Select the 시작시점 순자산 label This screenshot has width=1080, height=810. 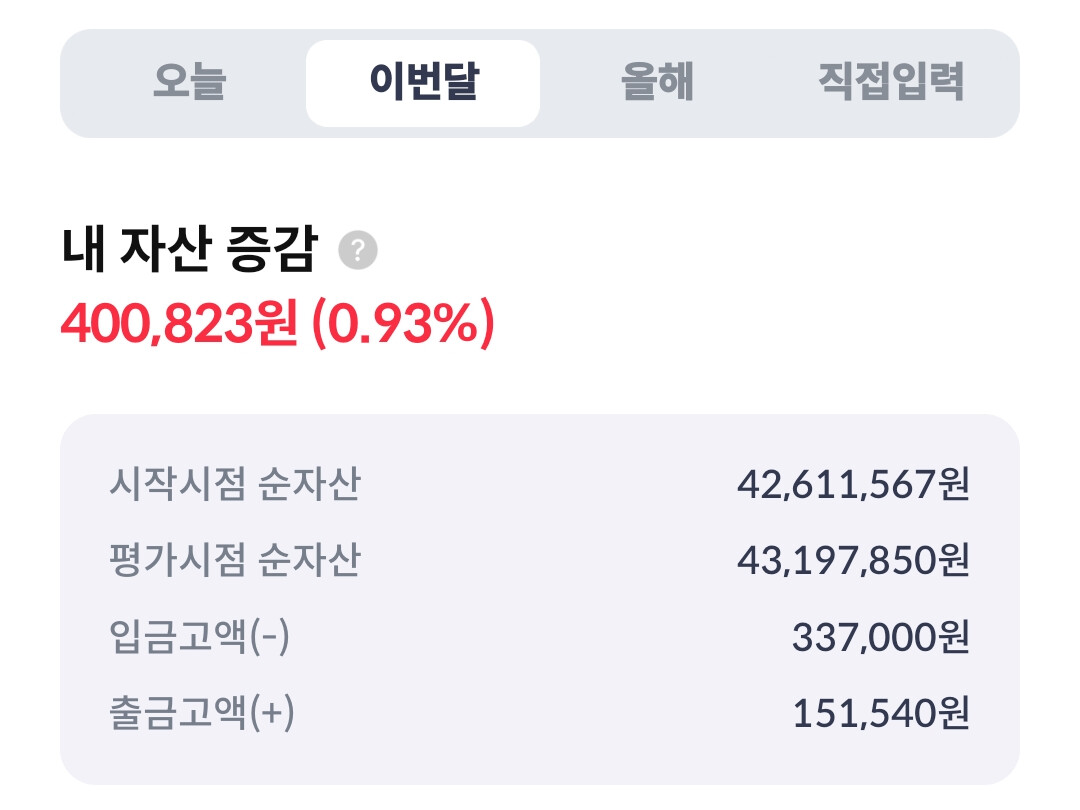point(235,484)
